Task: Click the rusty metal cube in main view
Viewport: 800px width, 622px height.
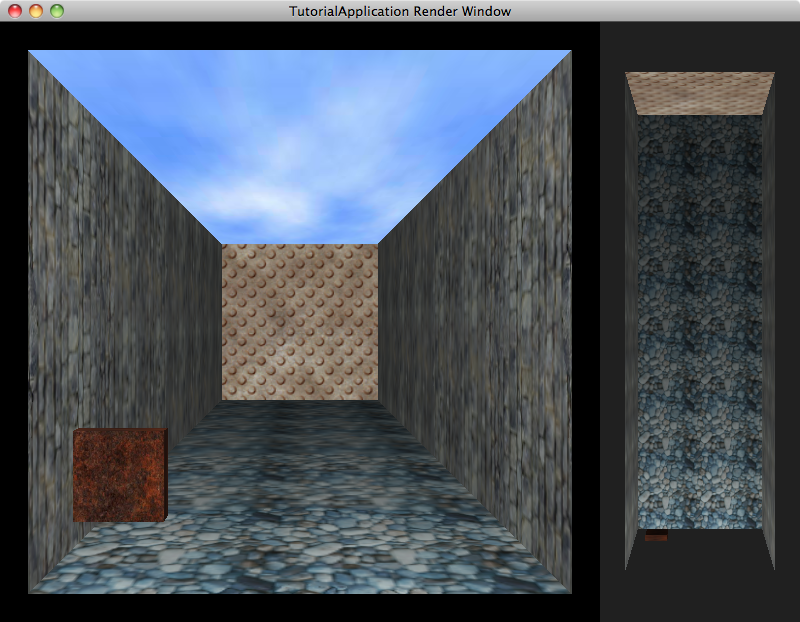Action: pyautogui.click(x=119, y=475)
